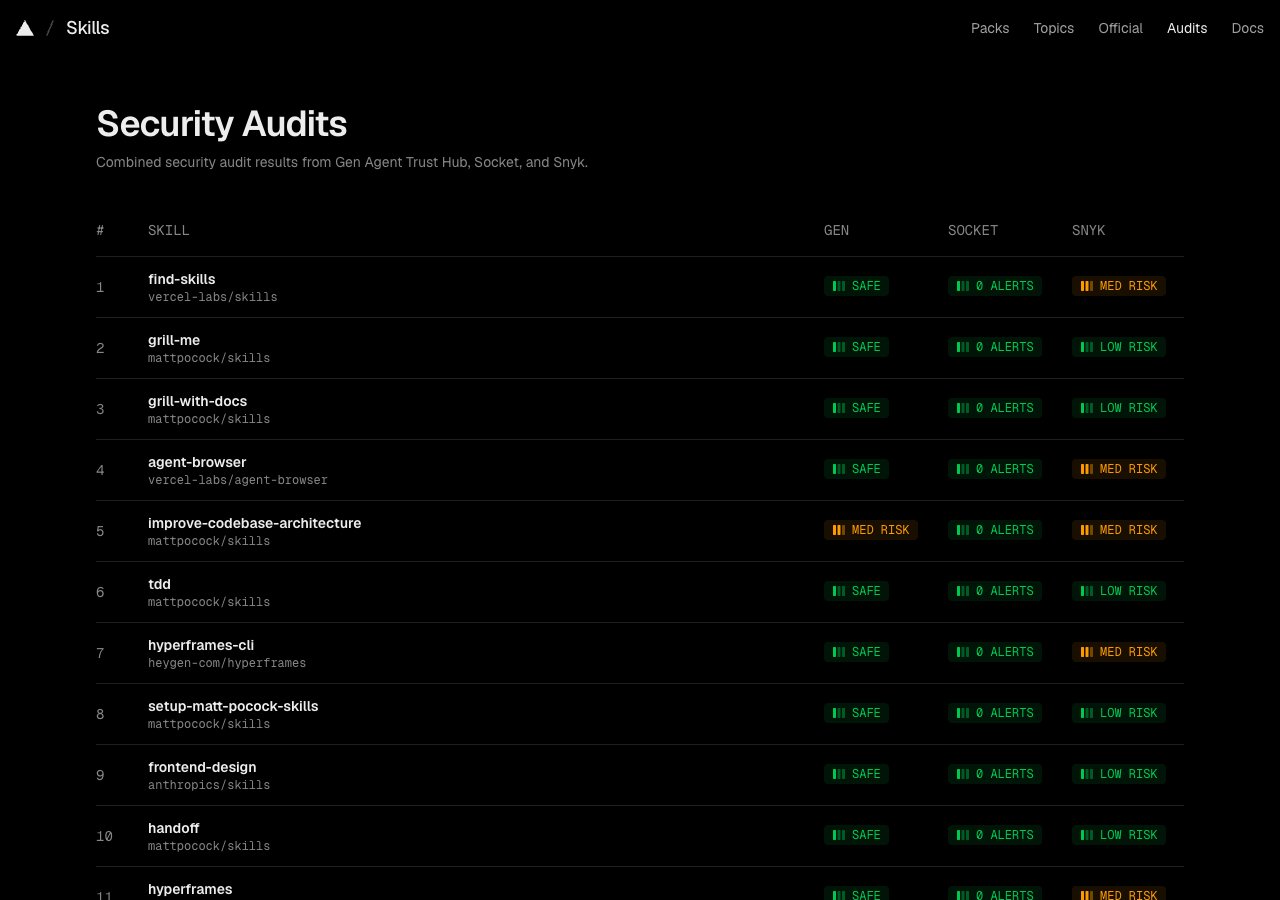Open the frontend-design skill

640,775
